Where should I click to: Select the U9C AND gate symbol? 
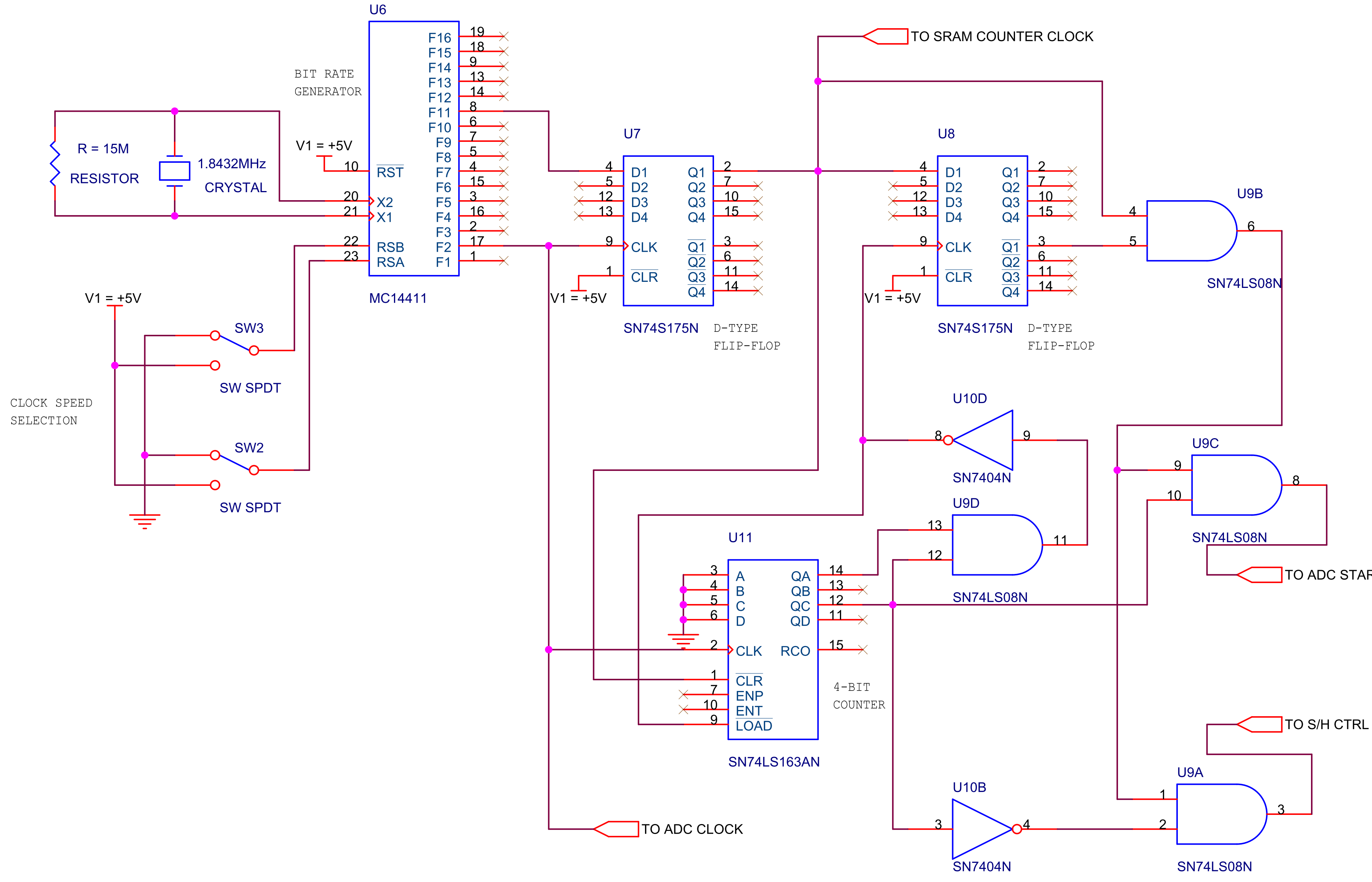[x=1236, y=485]
